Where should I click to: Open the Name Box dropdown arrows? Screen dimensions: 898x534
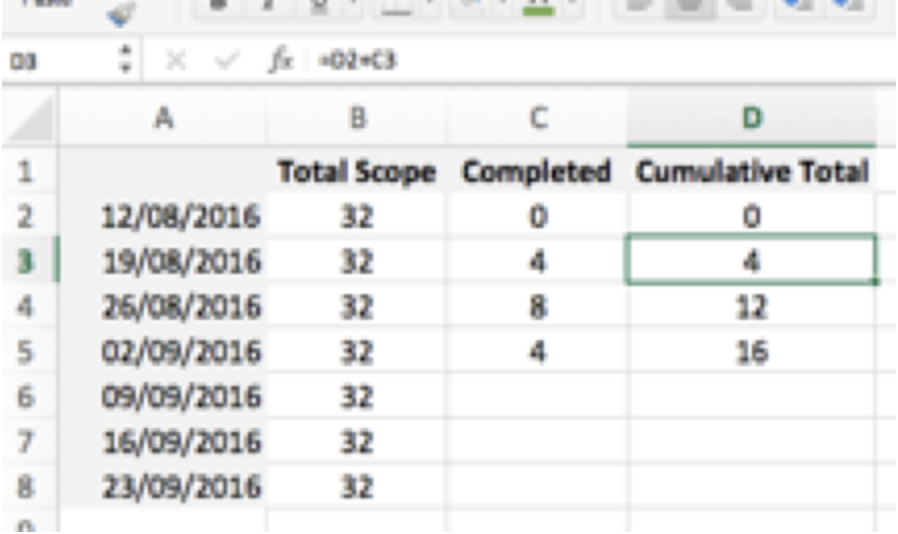(x=125, y=60)
